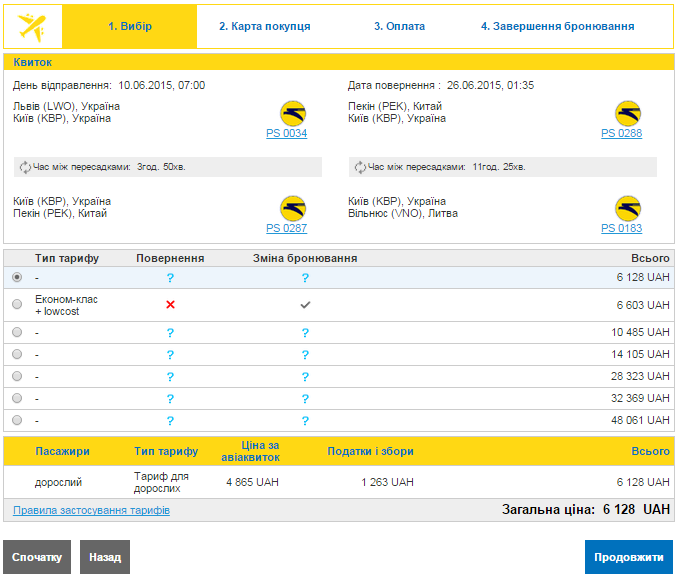This screenshot has width=678, height=580.
Task: Go to step 1. Вибір tab
Action: 130,26
